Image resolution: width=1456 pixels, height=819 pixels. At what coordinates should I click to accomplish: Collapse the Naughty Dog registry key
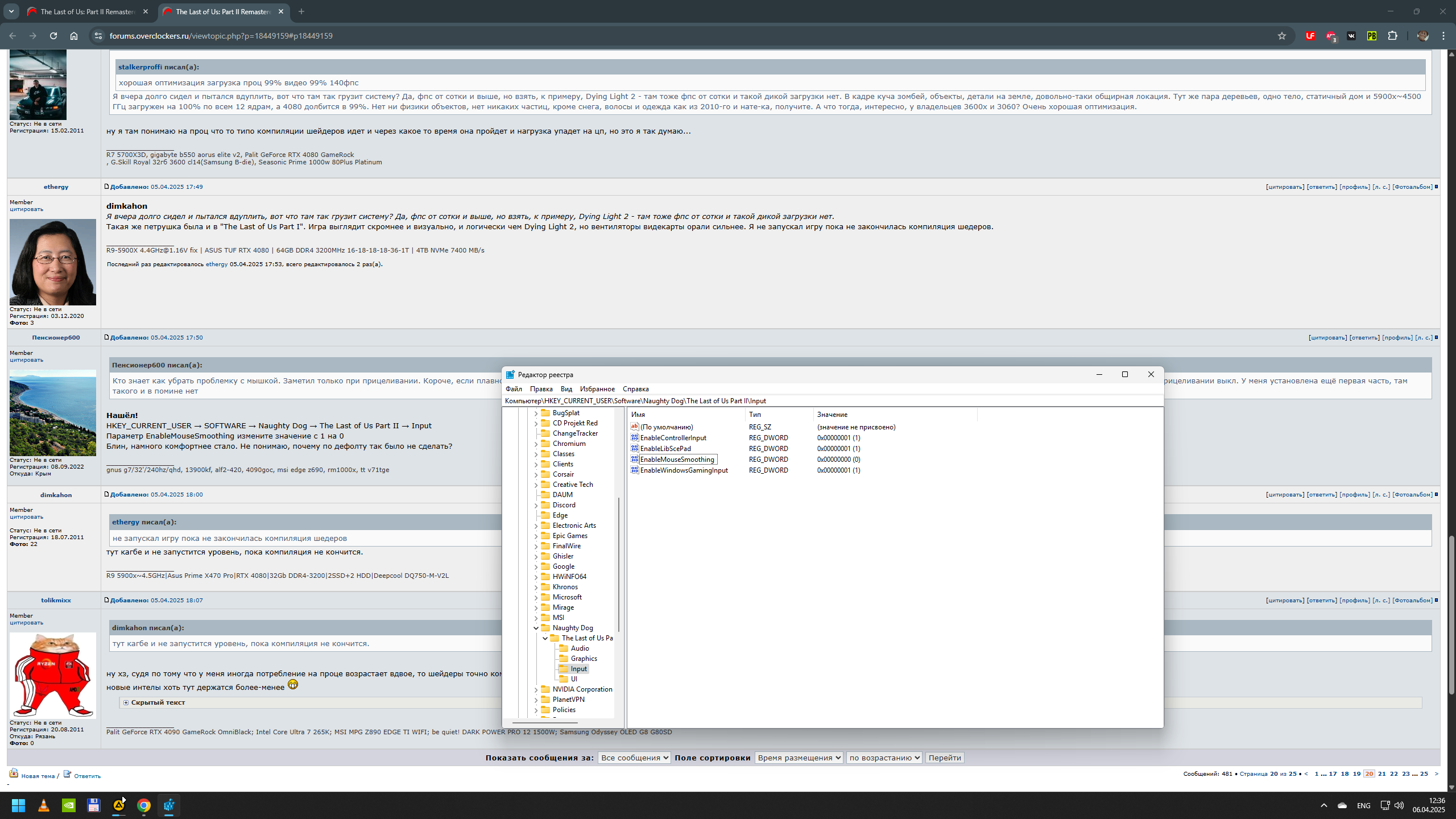pyautogui.click(x=536, y=628)
